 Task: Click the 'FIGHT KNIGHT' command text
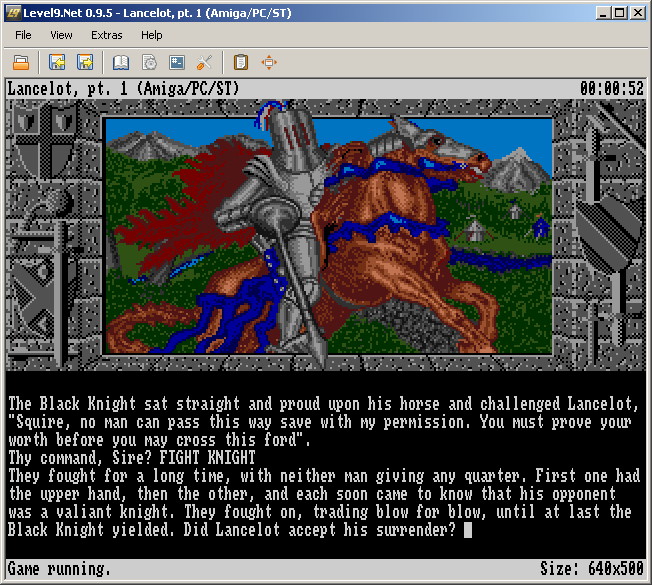[207, 458]
